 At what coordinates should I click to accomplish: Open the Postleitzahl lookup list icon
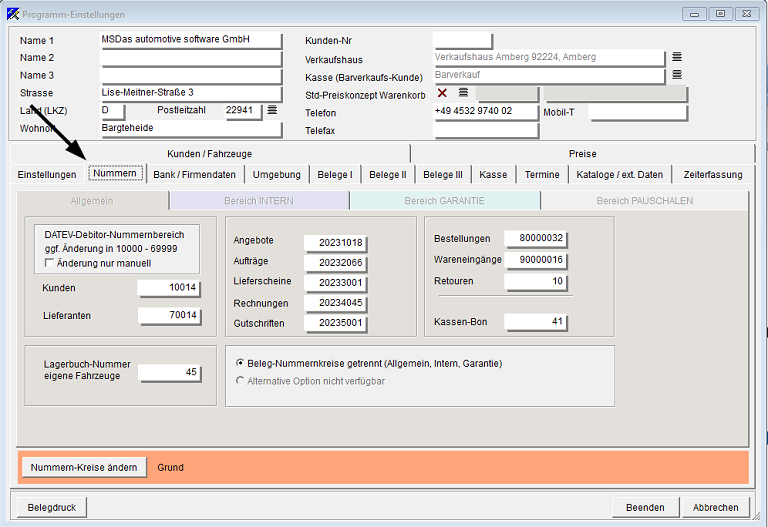pyautogui.click(x=272, y=110)
